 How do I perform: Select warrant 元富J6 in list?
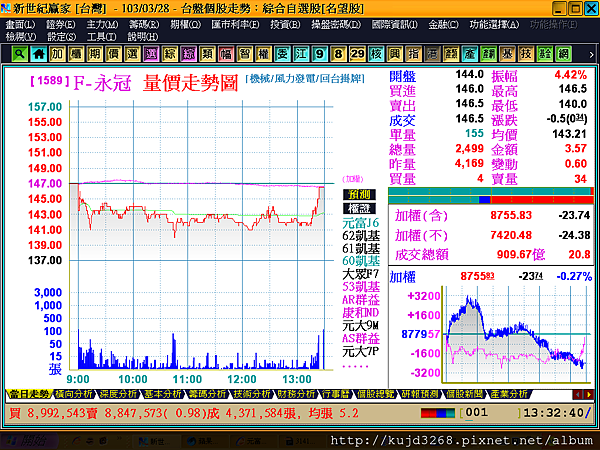point(360,223)
